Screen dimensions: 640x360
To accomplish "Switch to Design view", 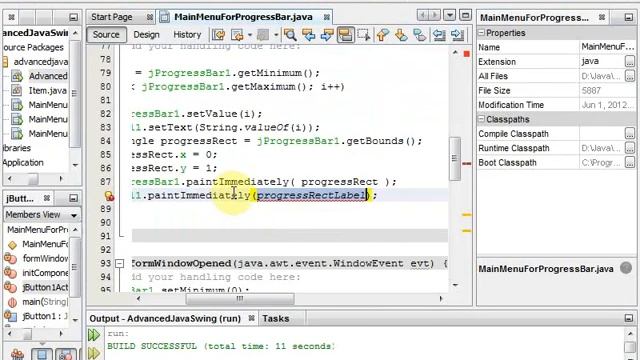I will click(x=146, y=35).
